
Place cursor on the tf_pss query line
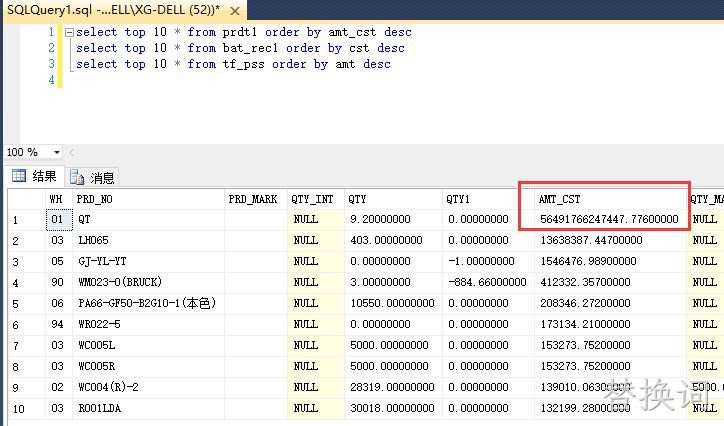tap(233, 64)
